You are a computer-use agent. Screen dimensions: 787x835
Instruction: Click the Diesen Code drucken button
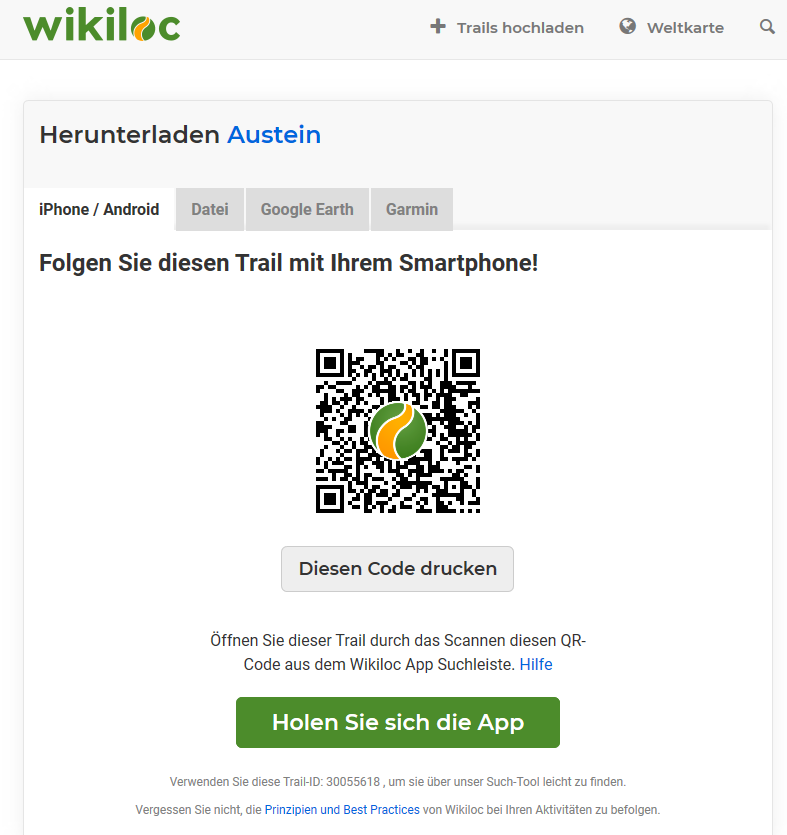click(x=397, y=569)
